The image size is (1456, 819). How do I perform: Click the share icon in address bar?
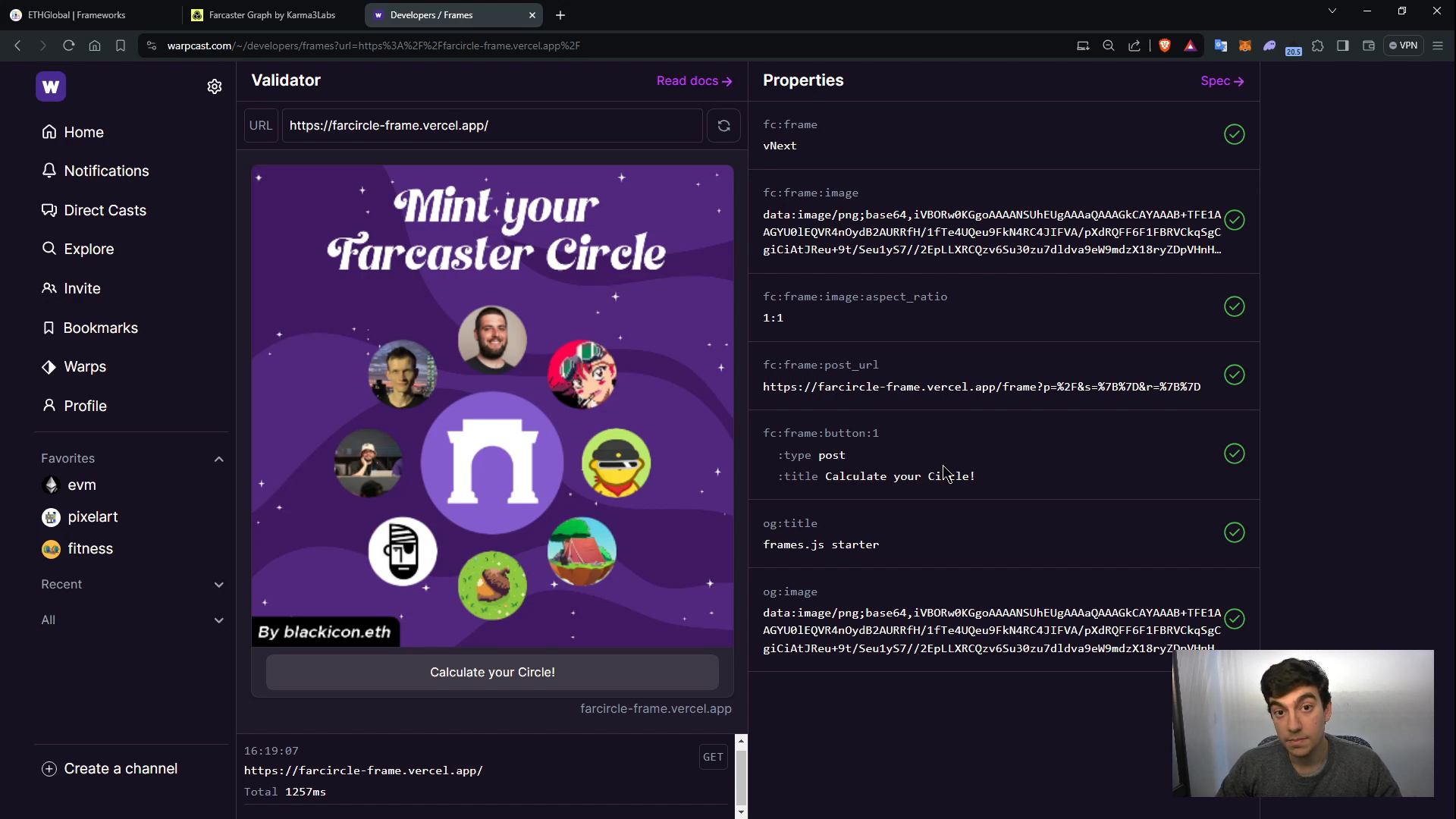click(1134, 45)
